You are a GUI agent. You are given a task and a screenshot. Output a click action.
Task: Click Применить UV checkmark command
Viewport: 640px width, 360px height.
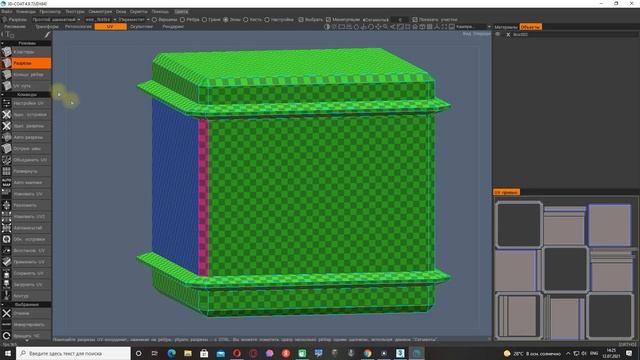pos(26,262)
